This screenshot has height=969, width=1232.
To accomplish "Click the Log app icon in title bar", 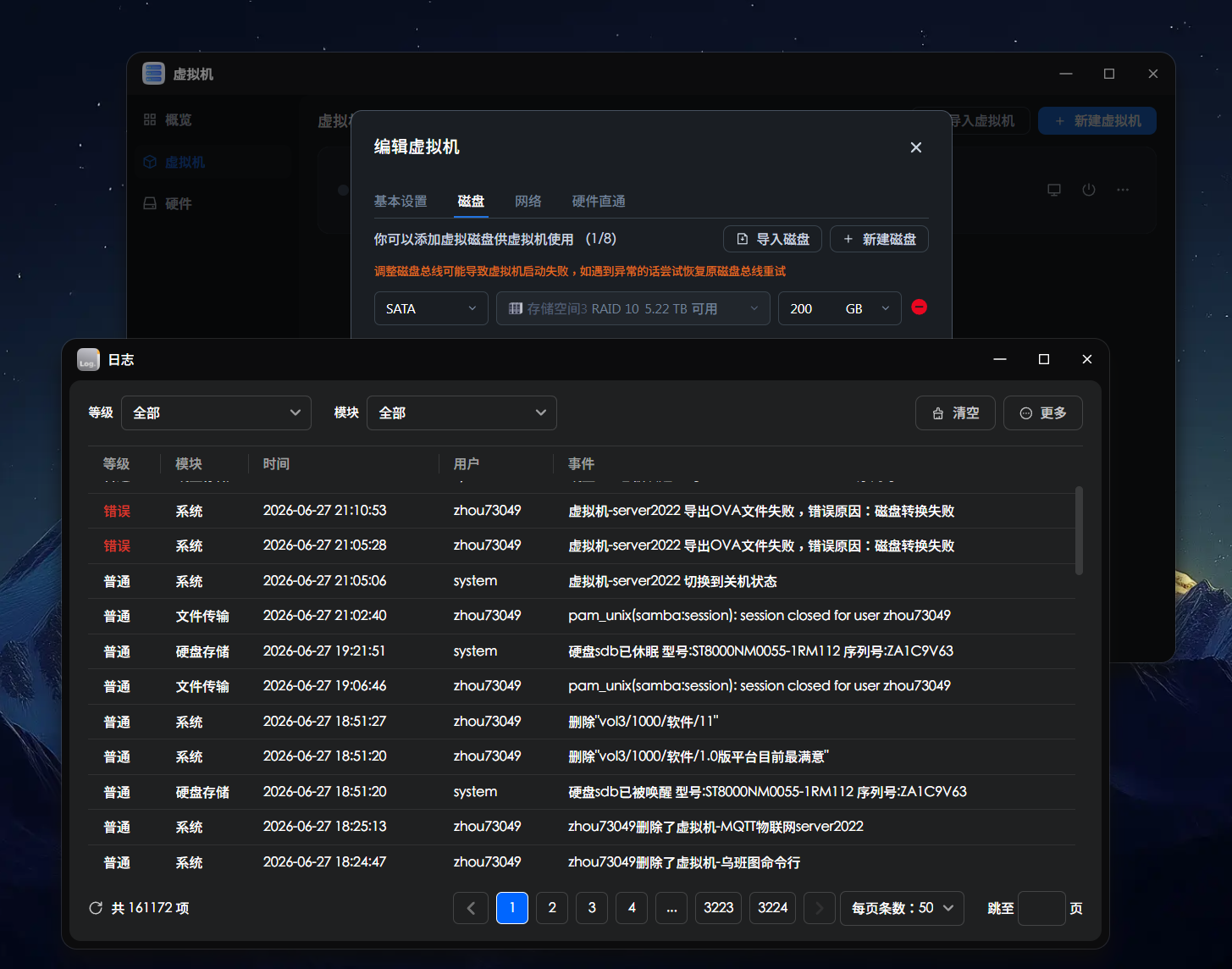I will pyautogui.click(x=88, y=360).
